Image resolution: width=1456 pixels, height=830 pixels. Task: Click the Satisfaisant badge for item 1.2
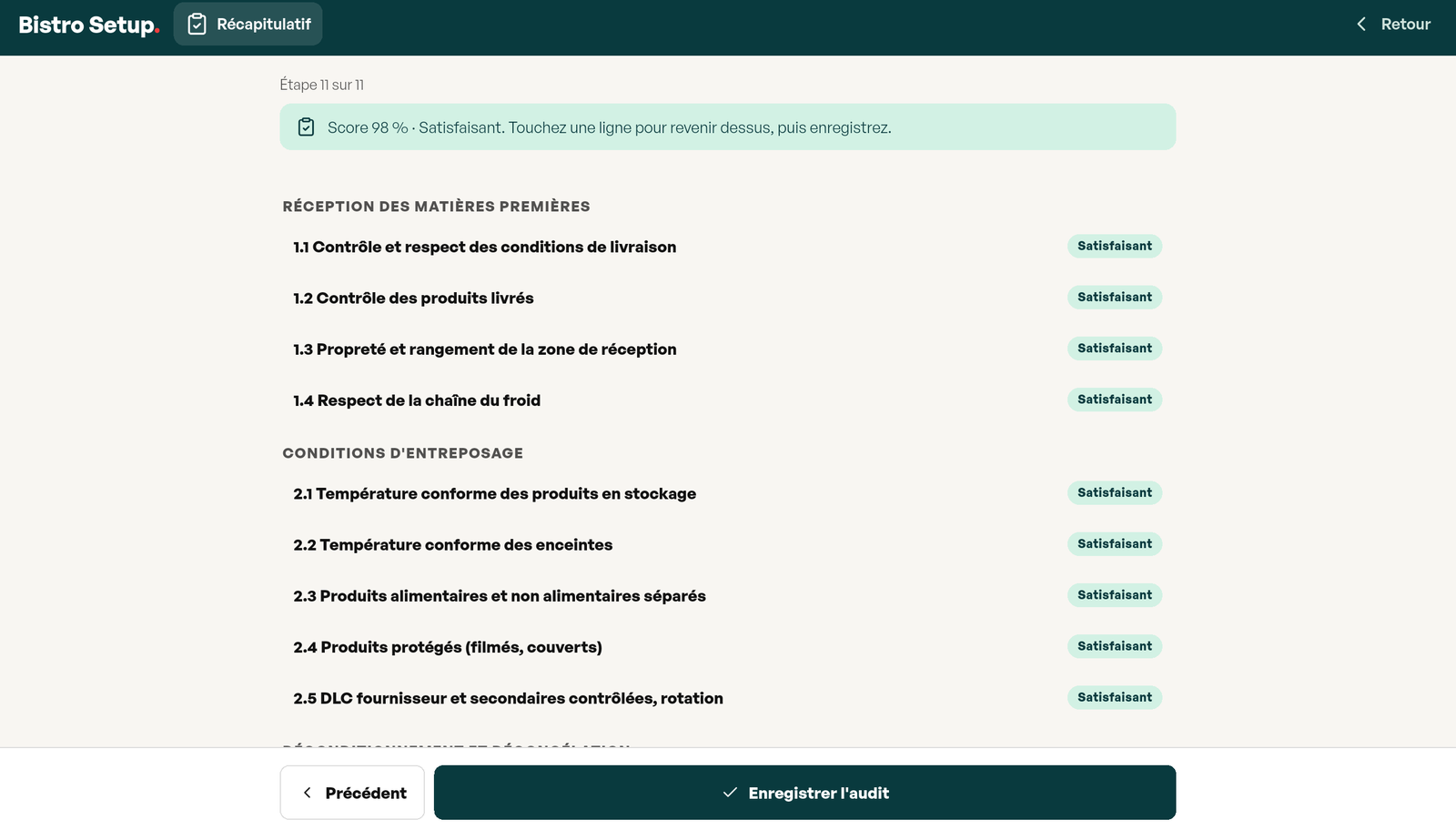click(1115, 297)
